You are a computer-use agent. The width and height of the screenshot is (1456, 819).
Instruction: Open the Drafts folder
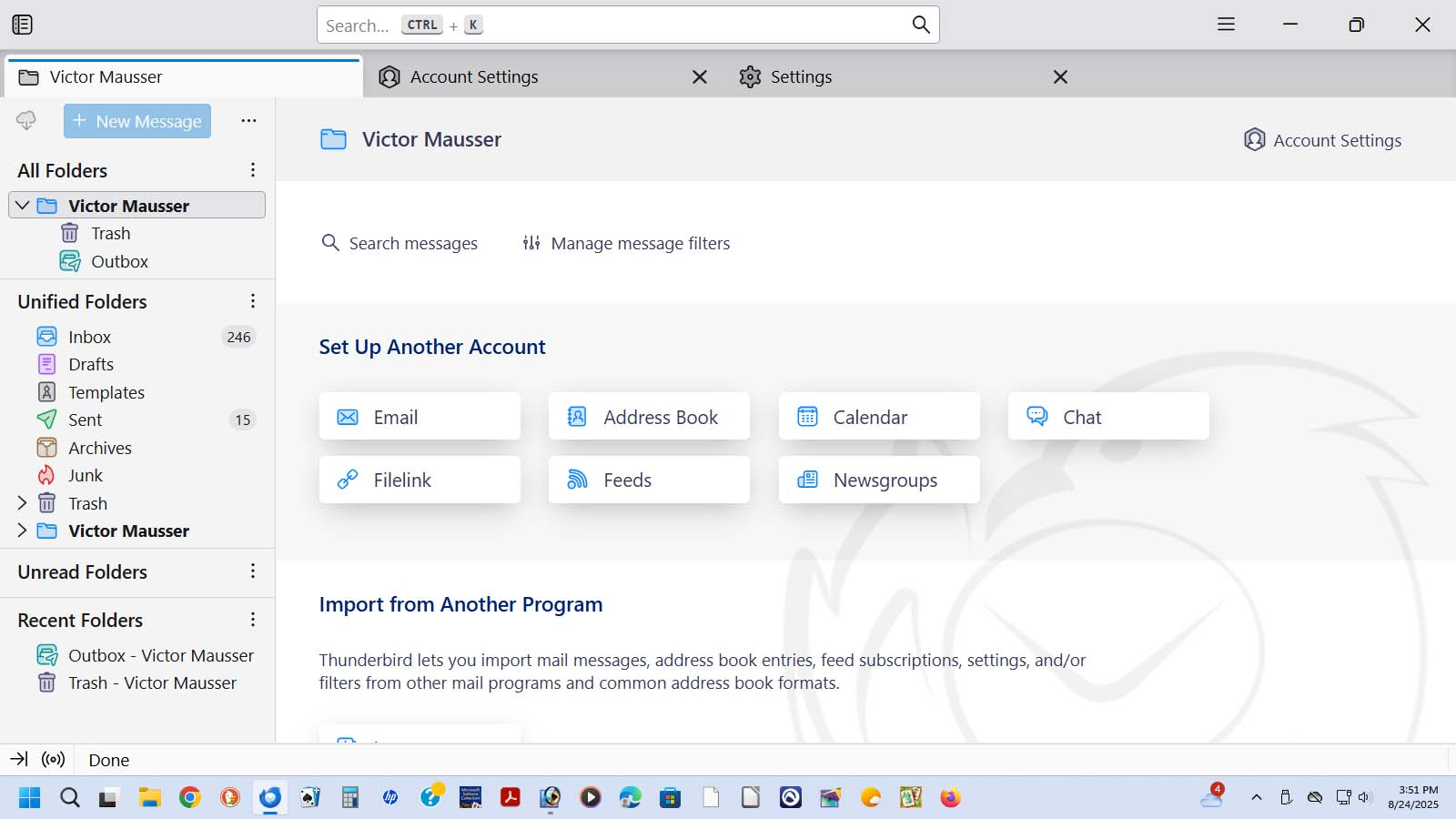[x=137, y=364]
